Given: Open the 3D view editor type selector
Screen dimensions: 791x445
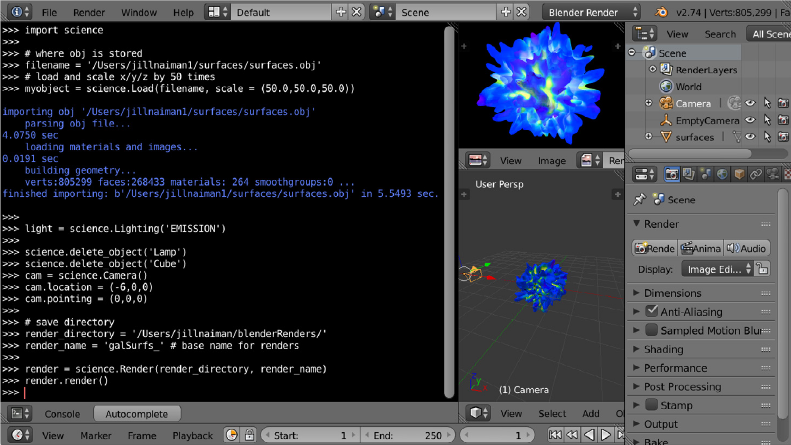Looking at the screenshot, I should (477, 413).
